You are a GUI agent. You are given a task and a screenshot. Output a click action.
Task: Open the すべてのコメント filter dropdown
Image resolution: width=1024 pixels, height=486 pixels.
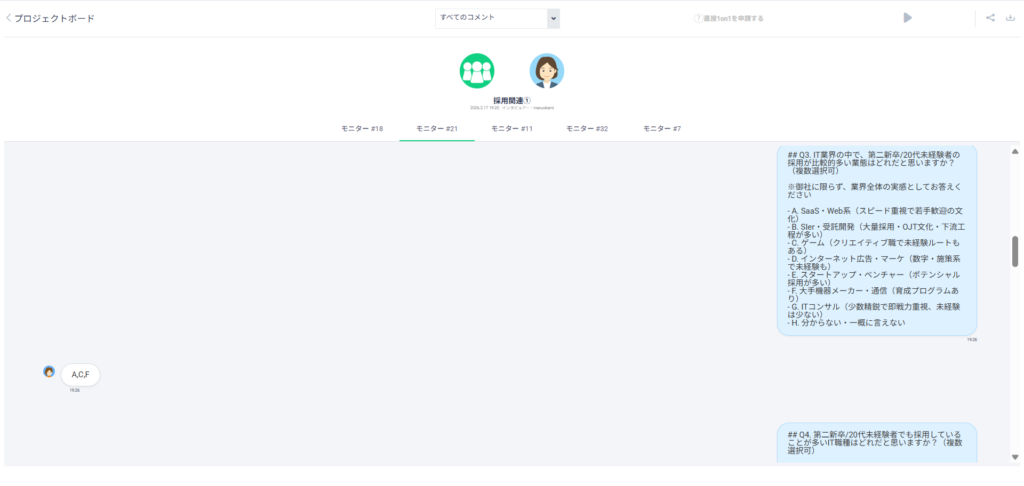point(497,18)
